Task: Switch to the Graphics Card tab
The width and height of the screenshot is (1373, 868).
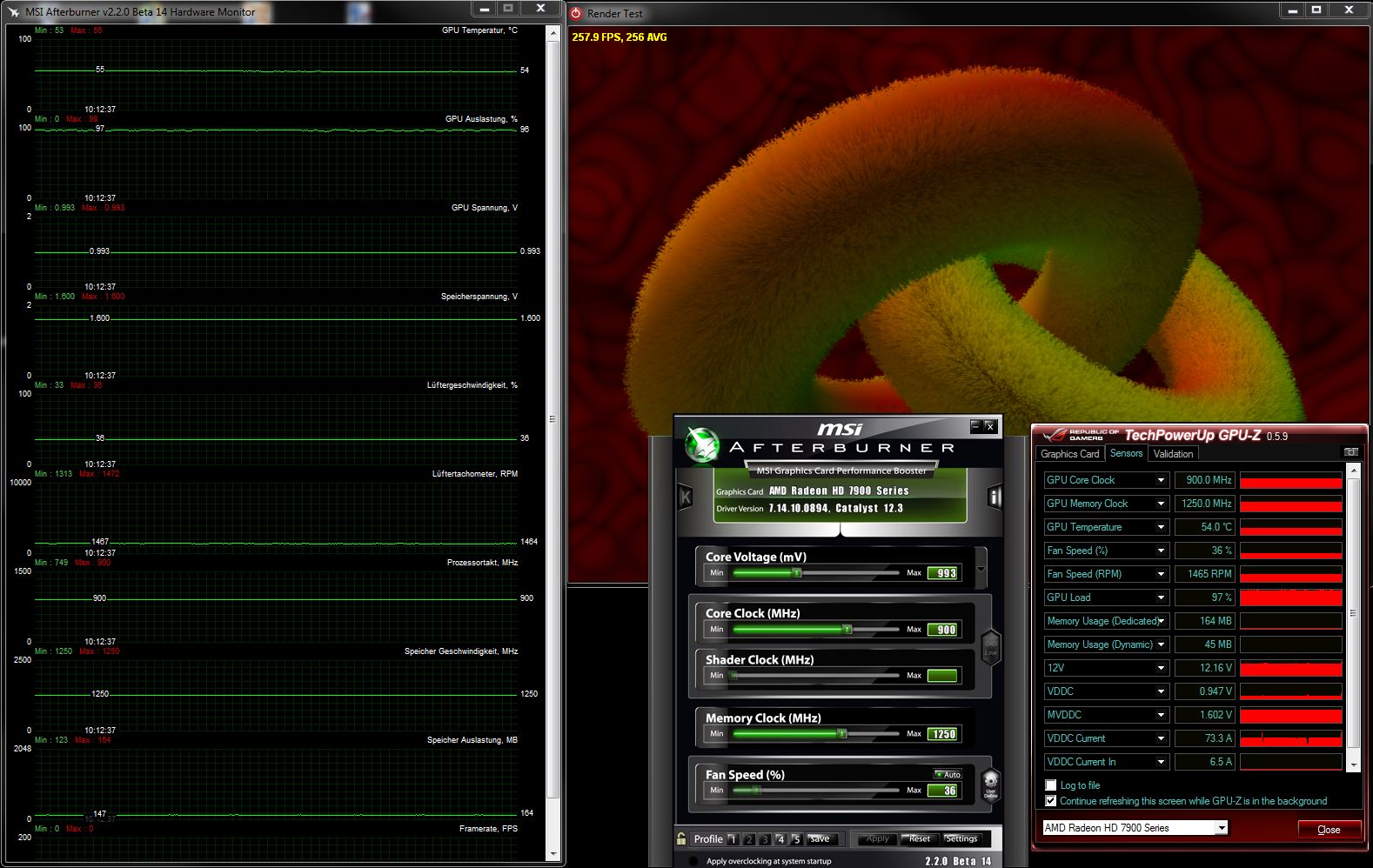Action: coord(1070,454)
